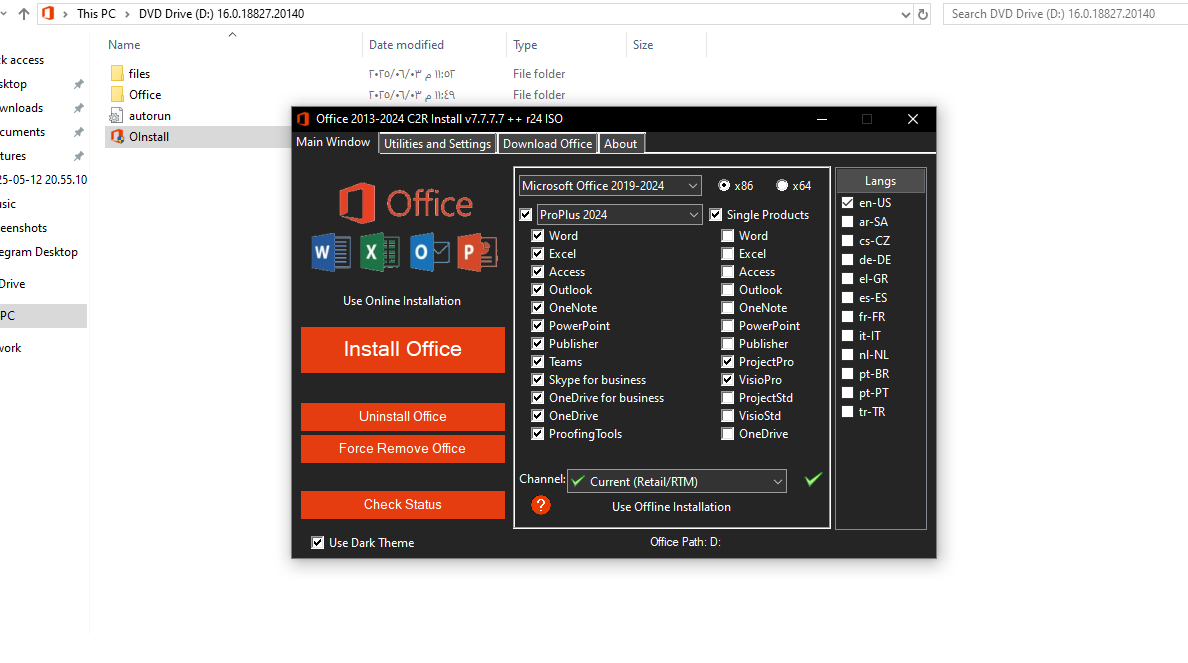This screenshot has height=663, width=1188.
Task: Toggle the ProPlus 2024 suite checkbox
Action: 526,215
